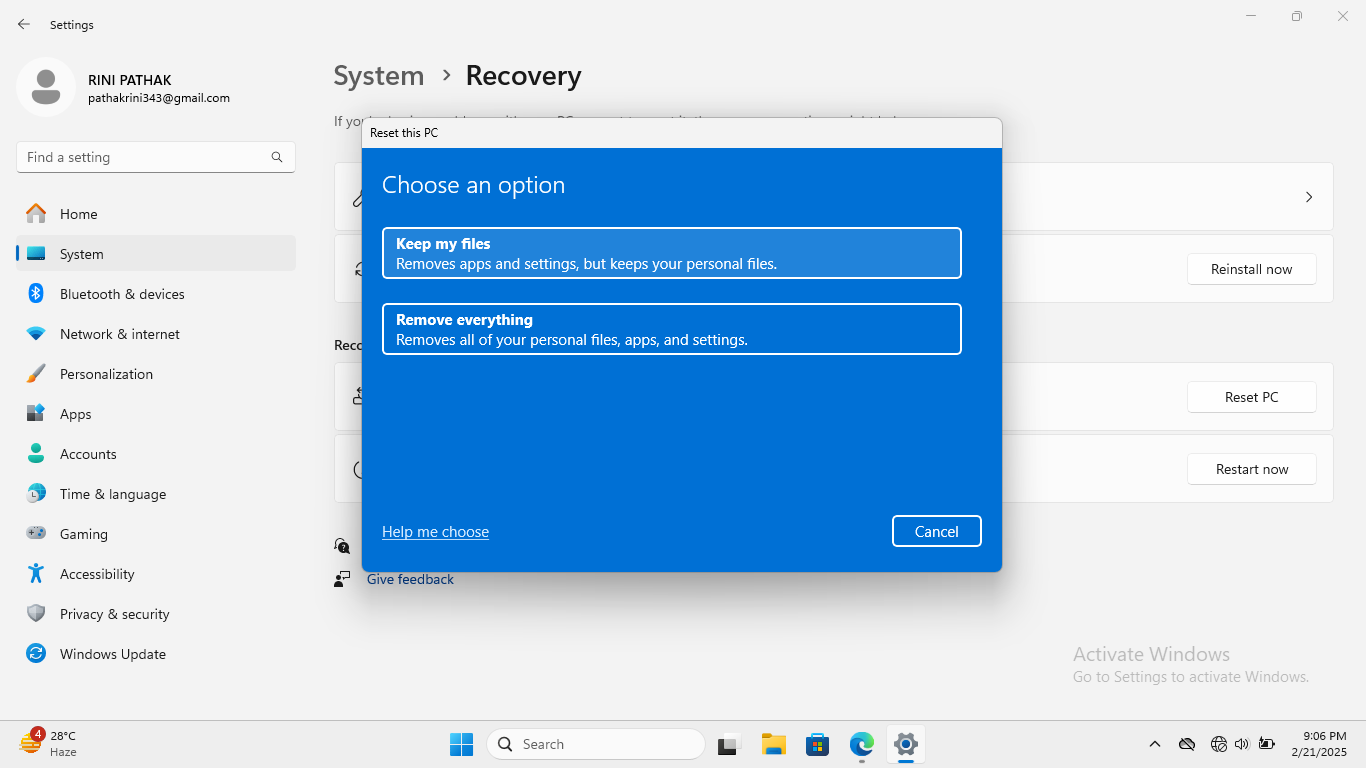Cancel the Reset this PC dialog
Viewport: 1366px width, 768px height.
tap(936, 531)
